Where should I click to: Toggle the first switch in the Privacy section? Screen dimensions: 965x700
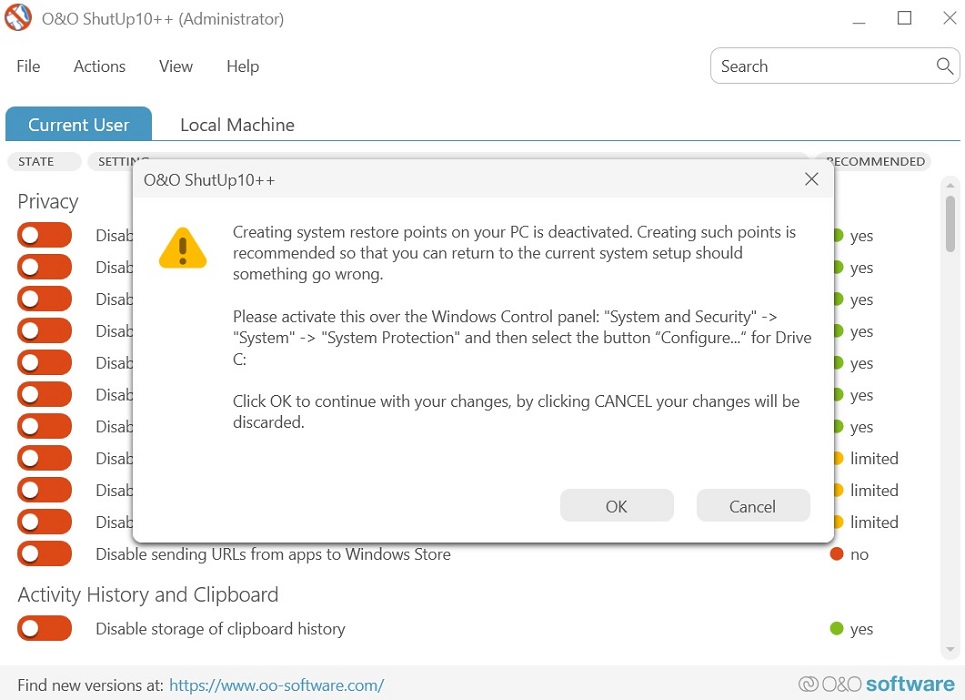(44, 235)
